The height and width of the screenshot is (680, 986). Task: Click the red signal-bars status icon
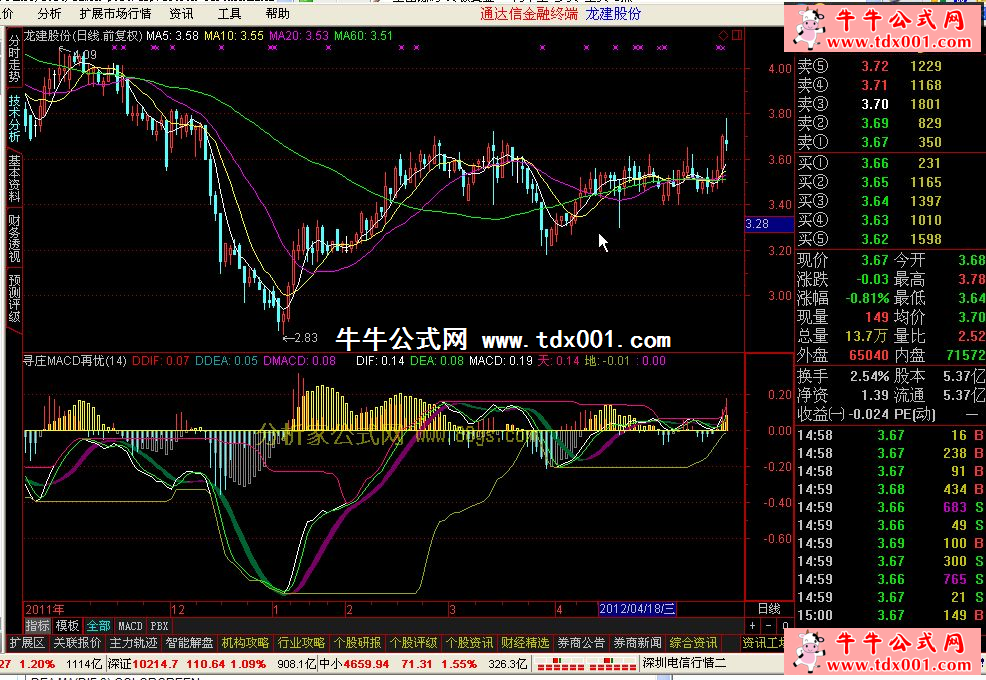point(586,664)
